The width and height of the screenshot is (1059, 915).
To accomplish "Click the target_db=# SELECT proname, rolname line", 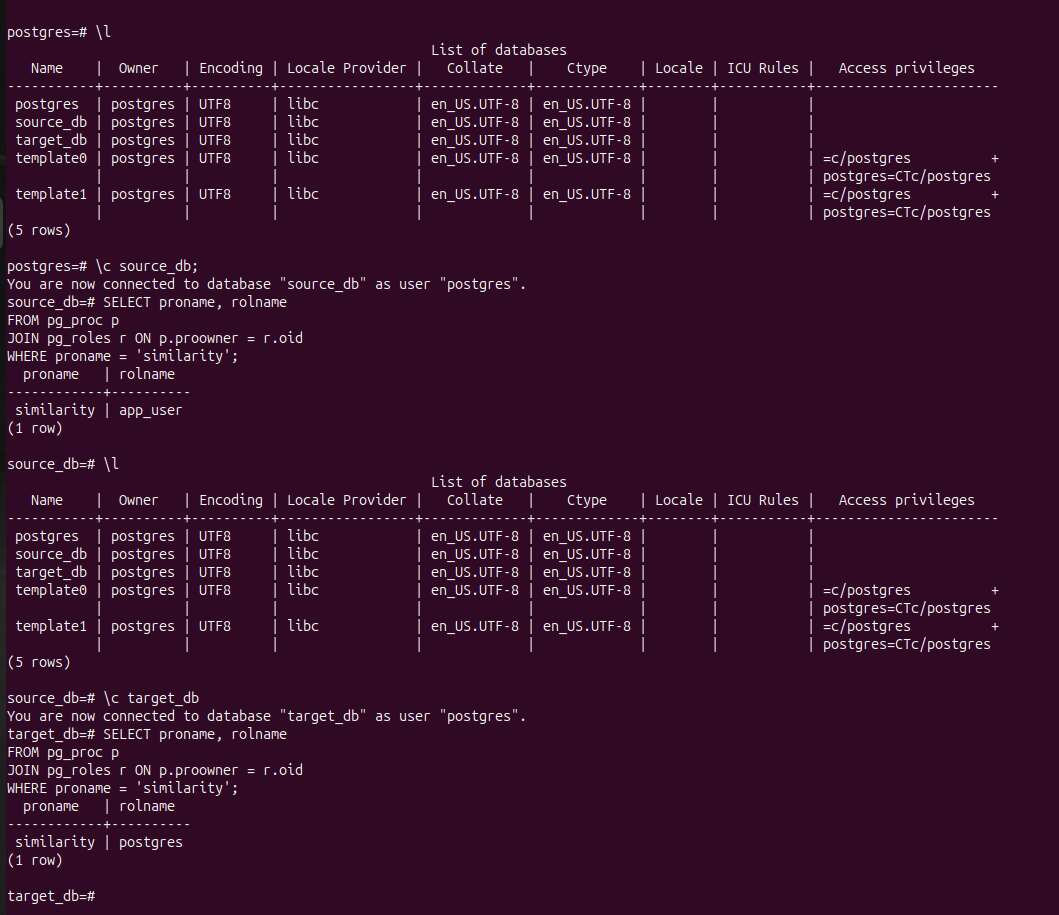I will coord(147,734).
